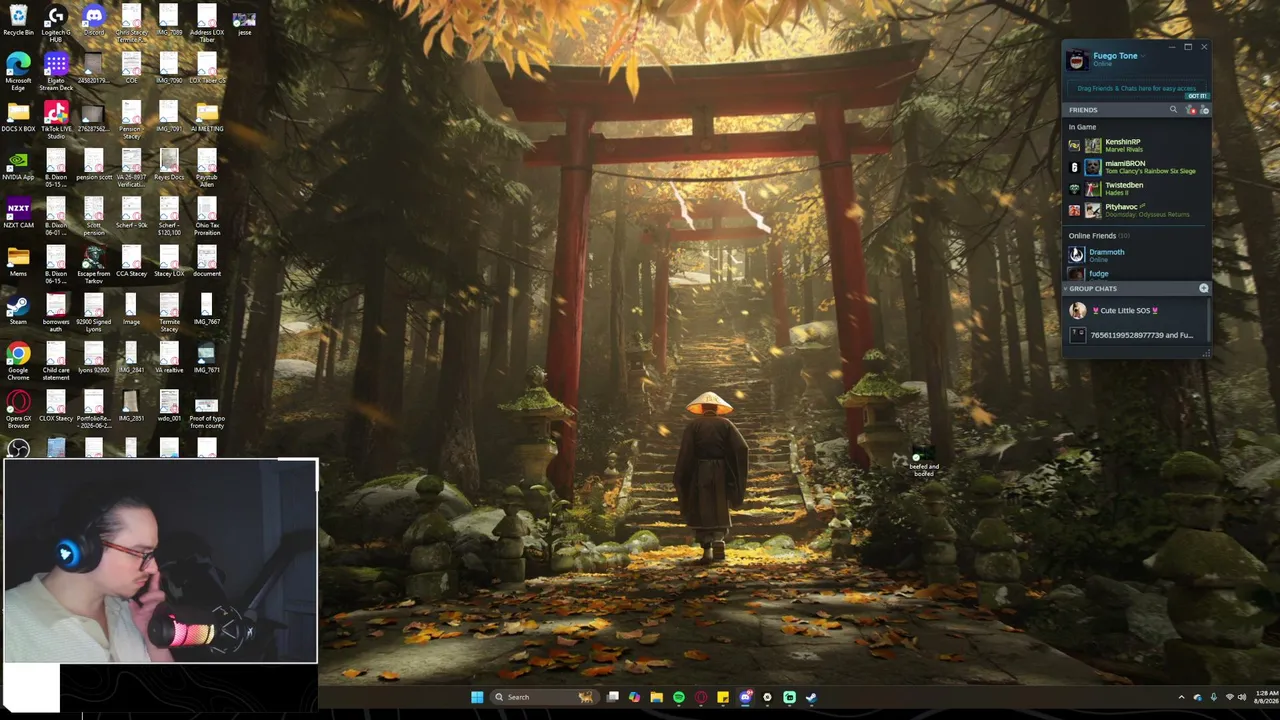The height and width of the screenshot is (720, 1280).
Task: Open chat with KenshinRP
Action: pos(1137,145)
